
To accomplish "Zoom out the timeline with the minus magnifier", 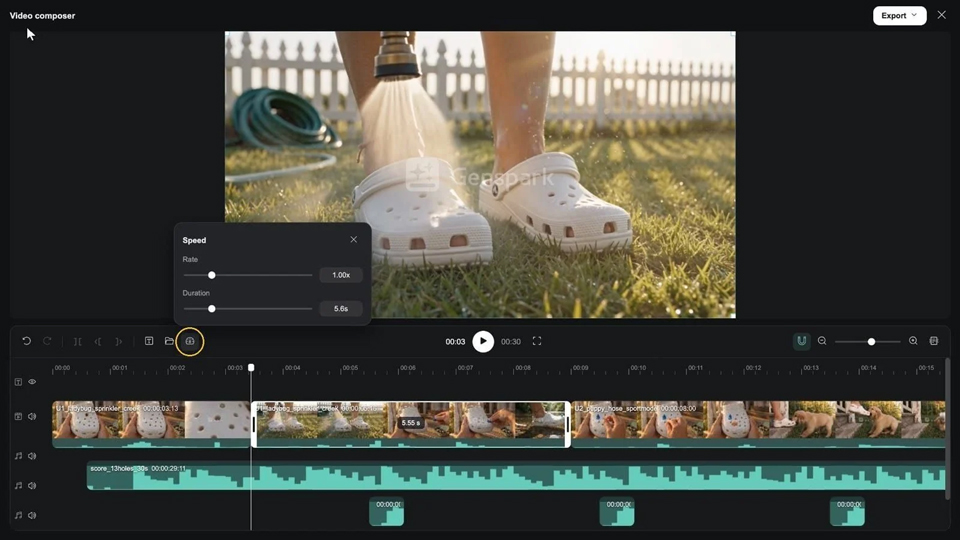I will tap(822, 341).
